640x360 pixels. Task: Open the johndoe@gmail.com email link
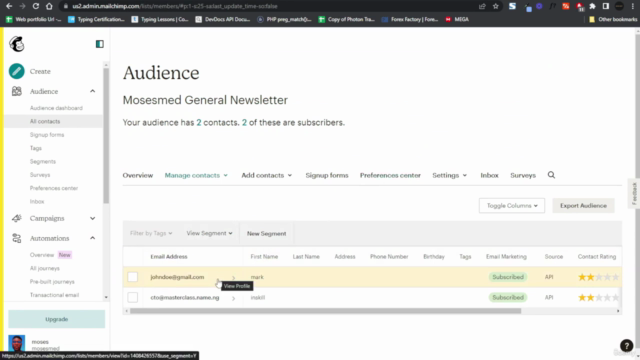tap(177, 277)
